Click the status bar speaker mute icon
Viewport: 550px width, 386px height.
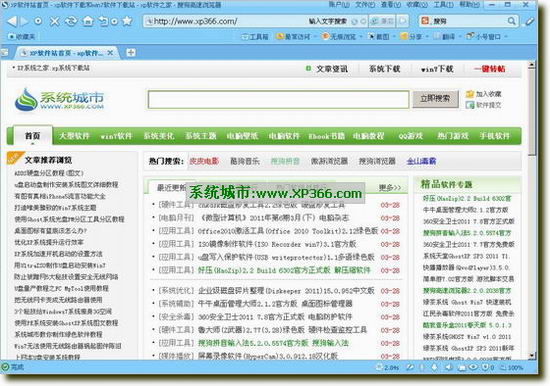[x=449, y=367]
